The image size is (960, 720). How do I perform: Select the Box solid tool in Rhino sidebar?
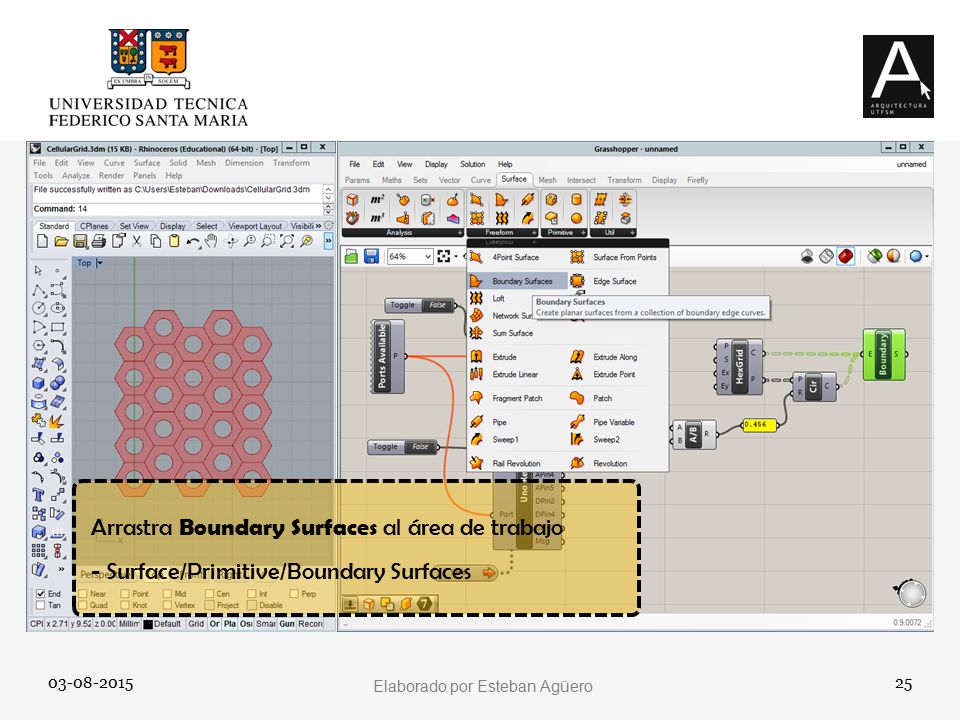click(39, 383)
